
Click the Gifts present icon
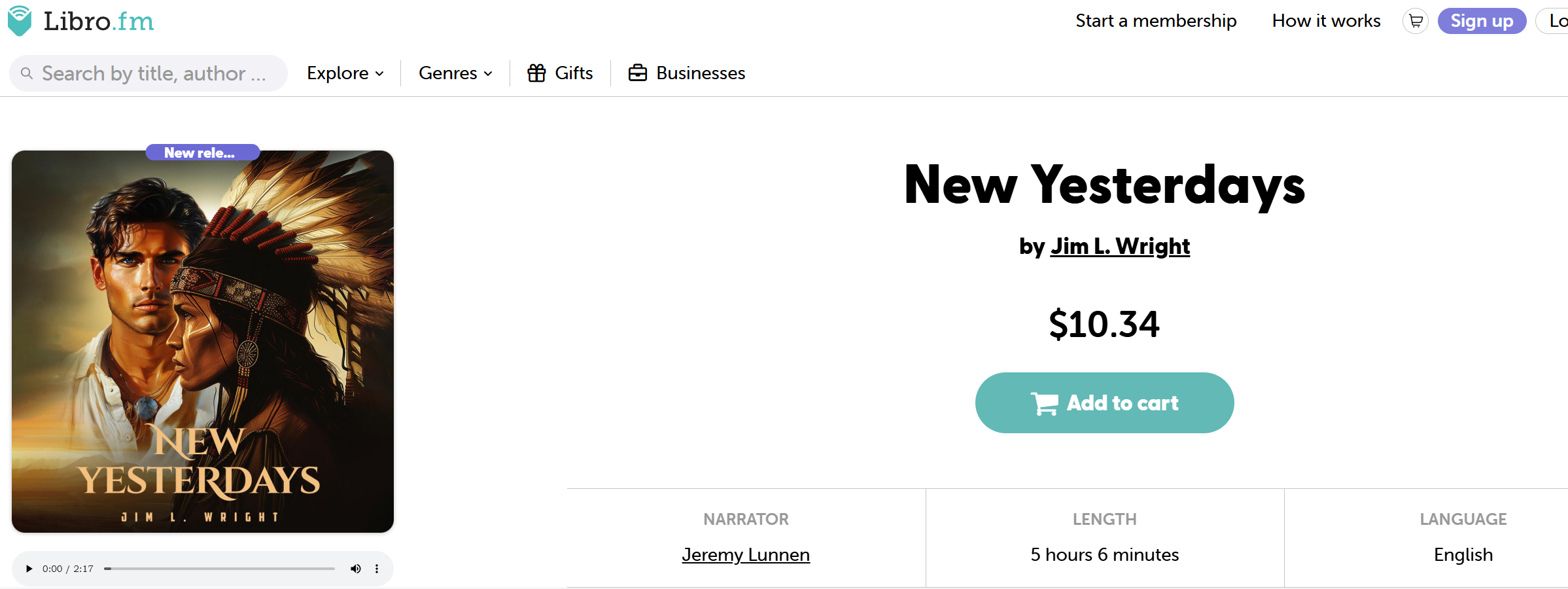coord(536,73)
